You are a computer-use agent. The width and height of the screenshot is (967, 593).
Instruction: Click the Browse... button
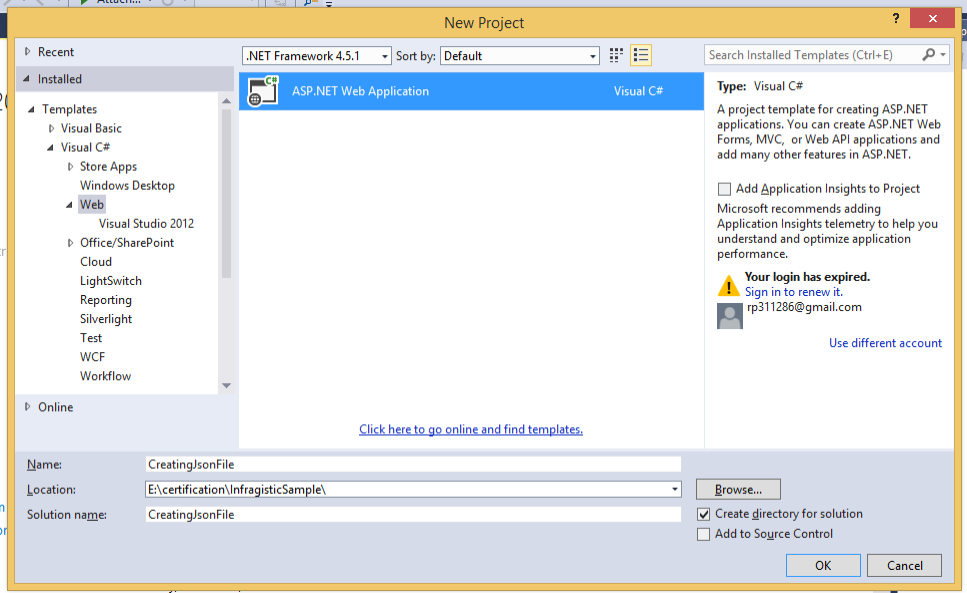pyautogui.click(x=738, y=489)
